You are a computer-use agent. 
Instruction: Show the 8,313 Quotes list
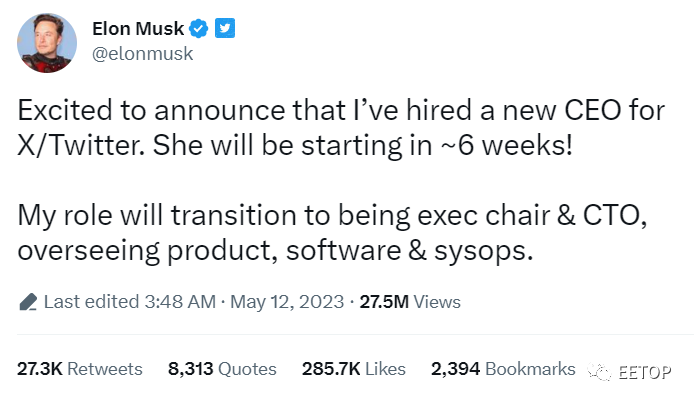(222, 369)
